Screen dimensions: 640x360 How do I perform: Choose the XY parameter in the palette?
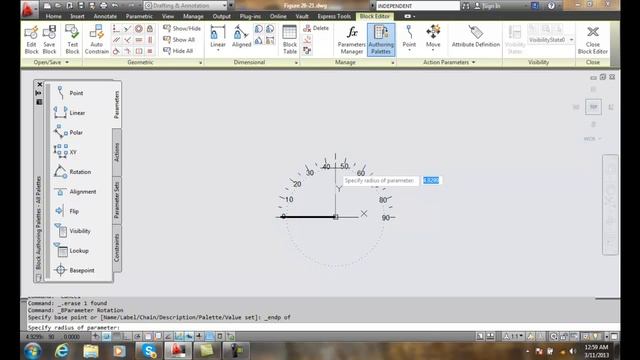pos(65,152)
